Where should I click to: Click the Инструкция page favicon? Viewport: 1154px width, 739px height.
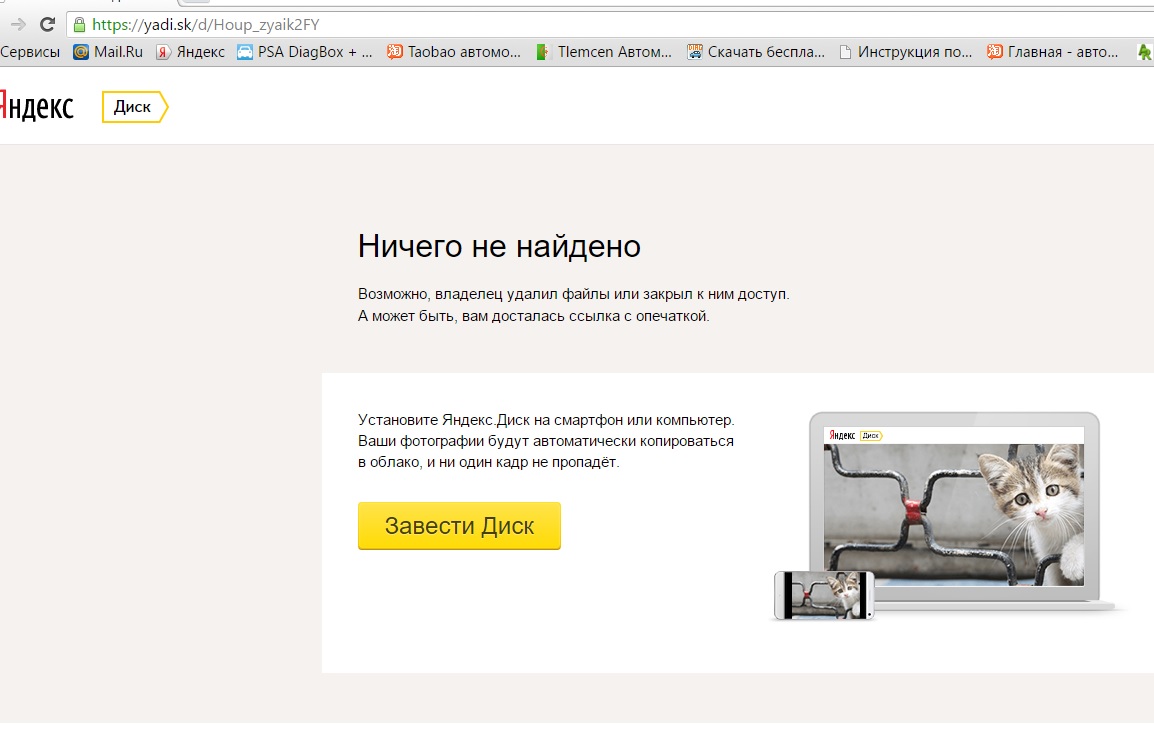[x=846, y=52]
